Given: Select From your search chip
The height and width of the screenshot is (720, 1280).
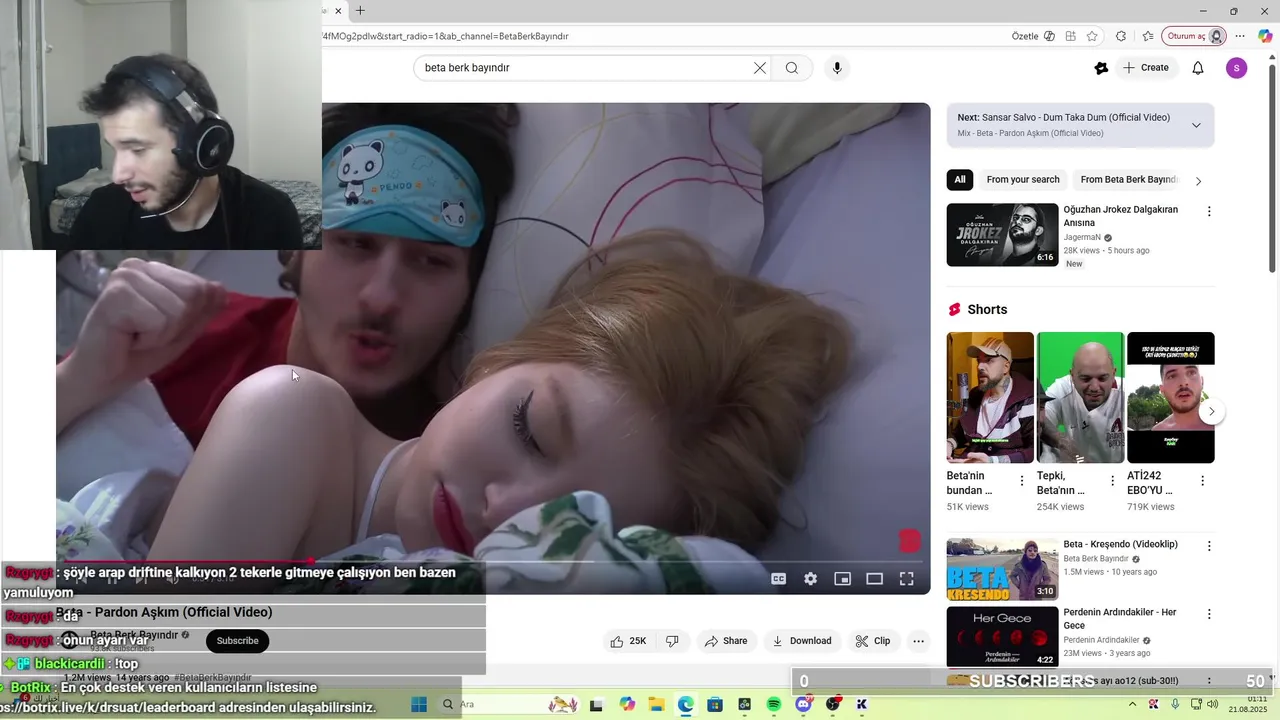Looking at the screenshot, I should [x=1023, y=180].
